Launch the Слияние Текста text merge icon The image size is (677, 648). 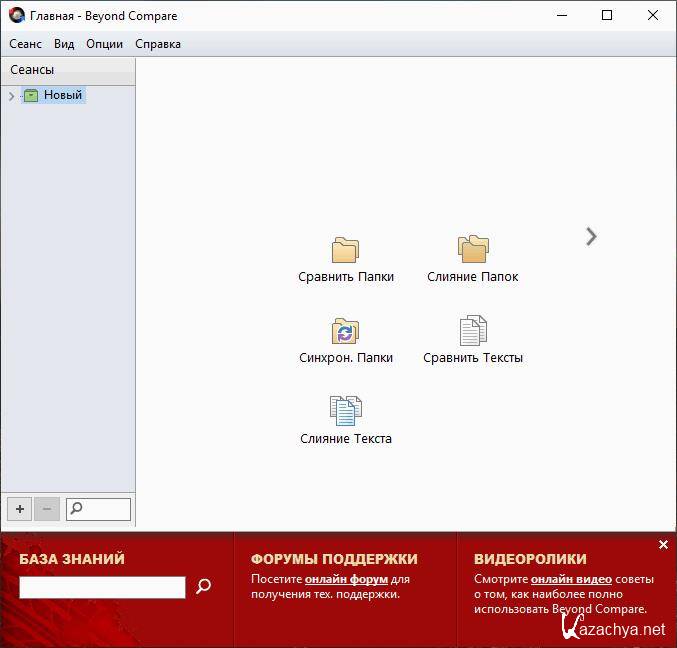pos(345,411)
